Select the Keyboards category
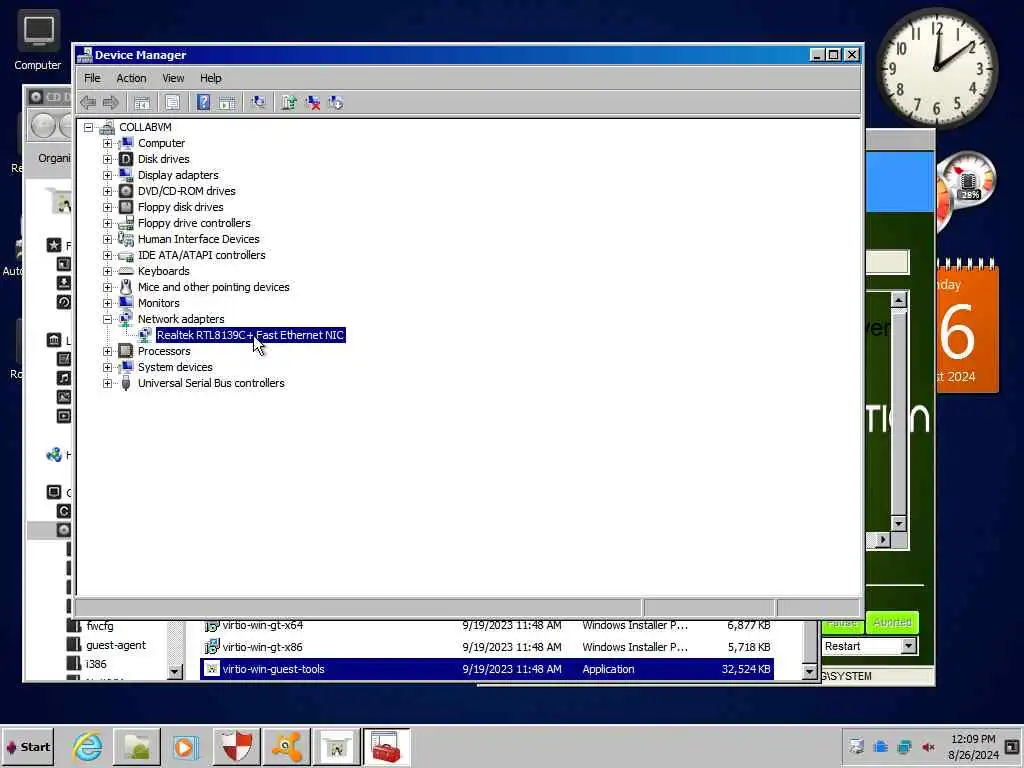Viewport: 1024px width, 768px height. tap(163, 271)
